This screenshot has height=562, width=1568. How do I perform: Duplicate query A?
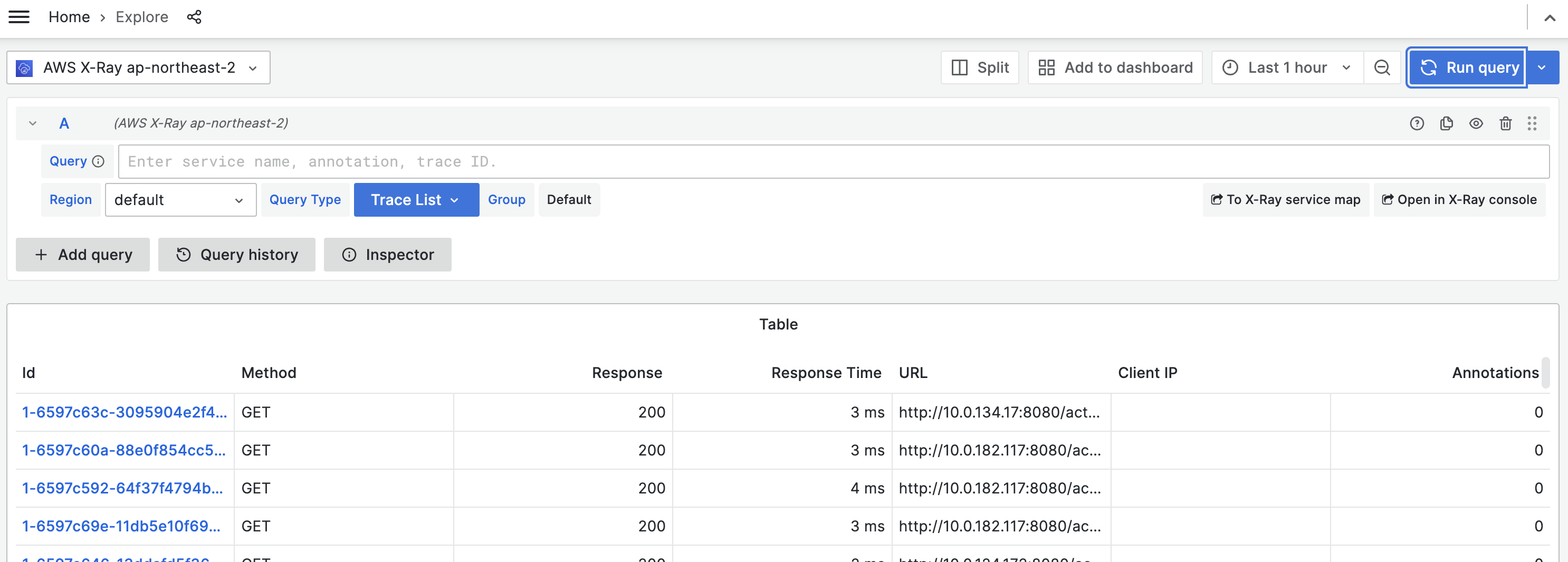(x=1446, y=123)
